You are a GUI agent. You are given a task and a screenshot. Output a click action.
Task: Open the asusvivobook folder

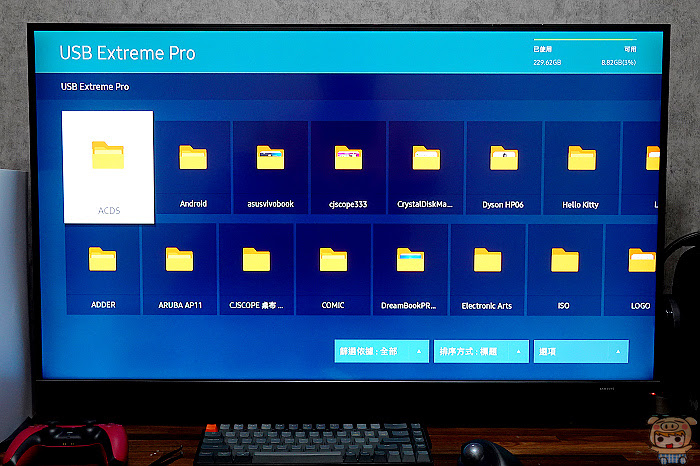[x=271, y=167]
